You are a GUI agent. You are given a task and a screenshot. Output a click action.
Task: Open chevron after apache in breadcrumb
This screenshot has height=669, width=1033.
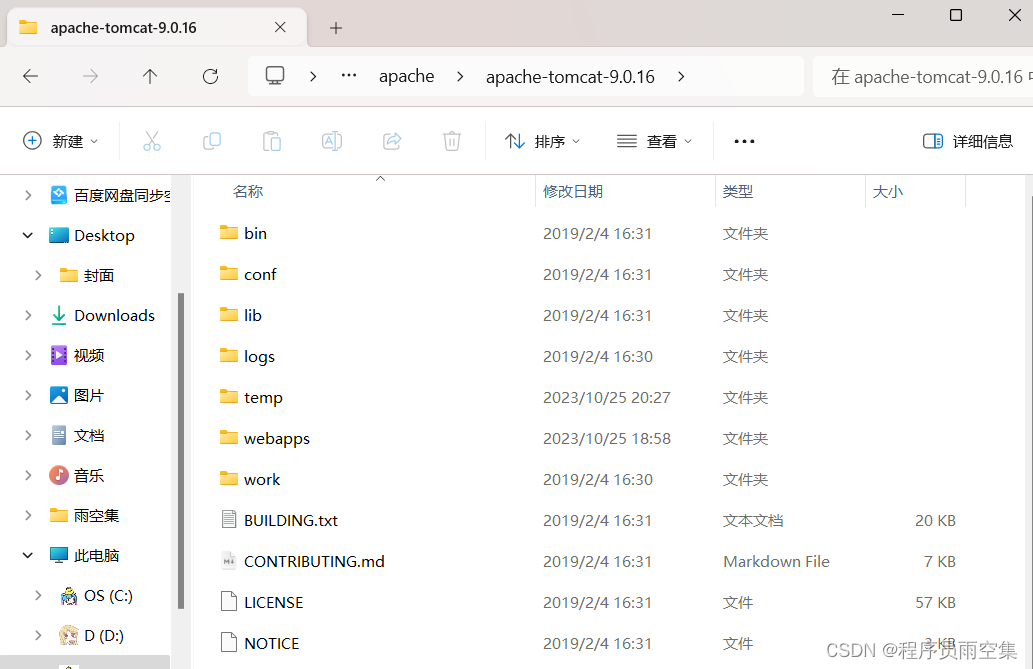point(460,76)
